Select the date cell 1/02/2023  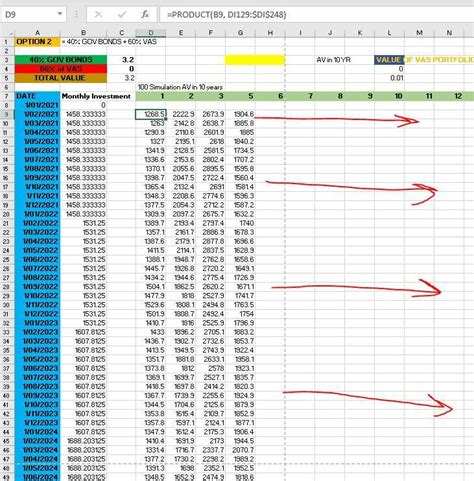click(37, 332)
